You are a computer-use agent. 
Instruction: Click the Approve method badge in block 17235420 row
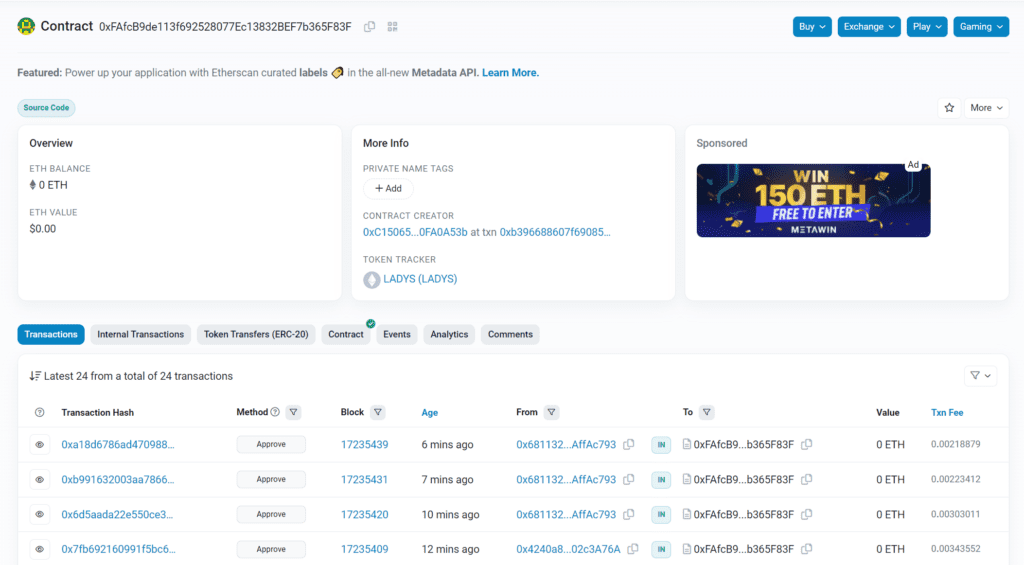coord(271,514)
